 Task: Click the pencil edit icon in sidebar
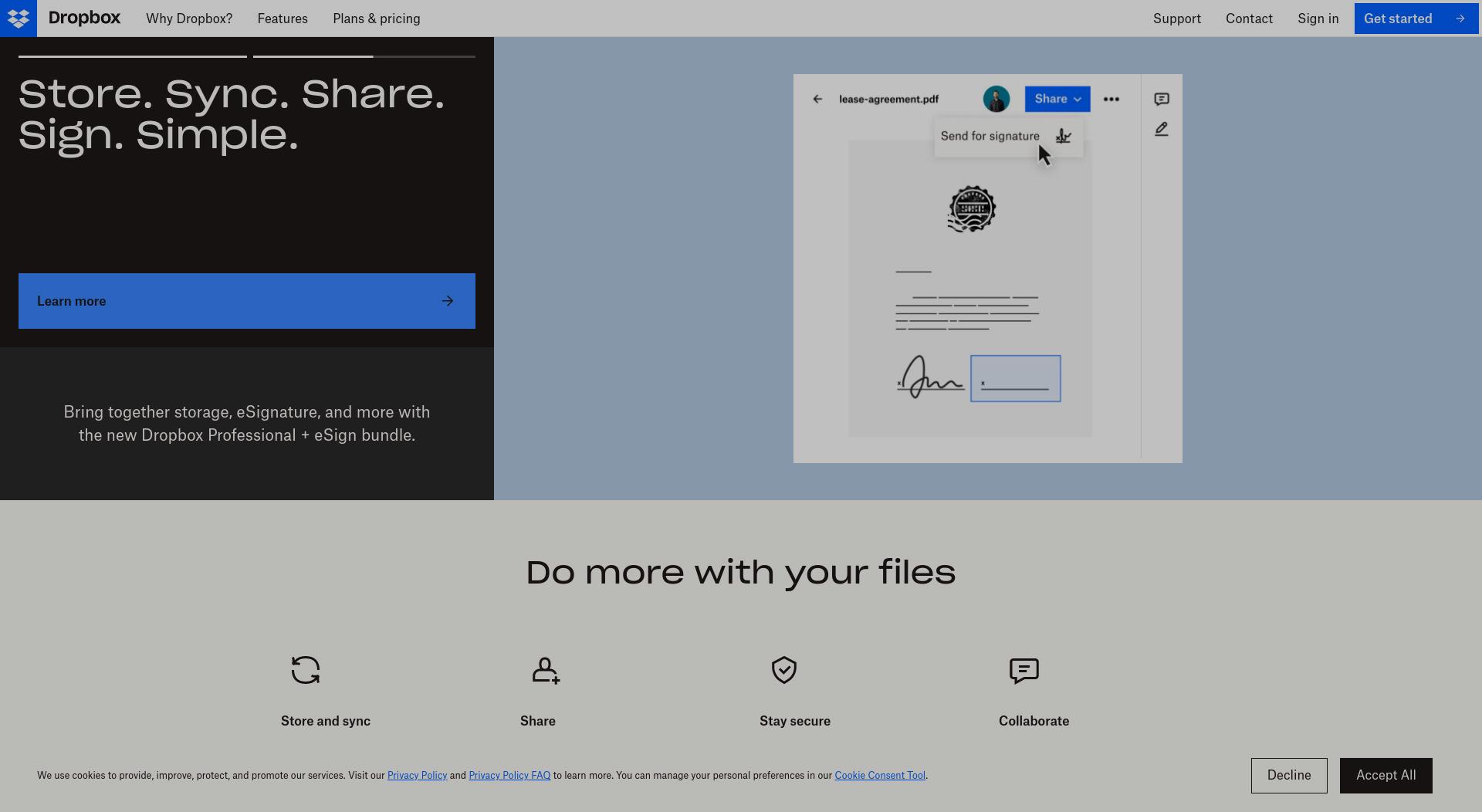1162,129
